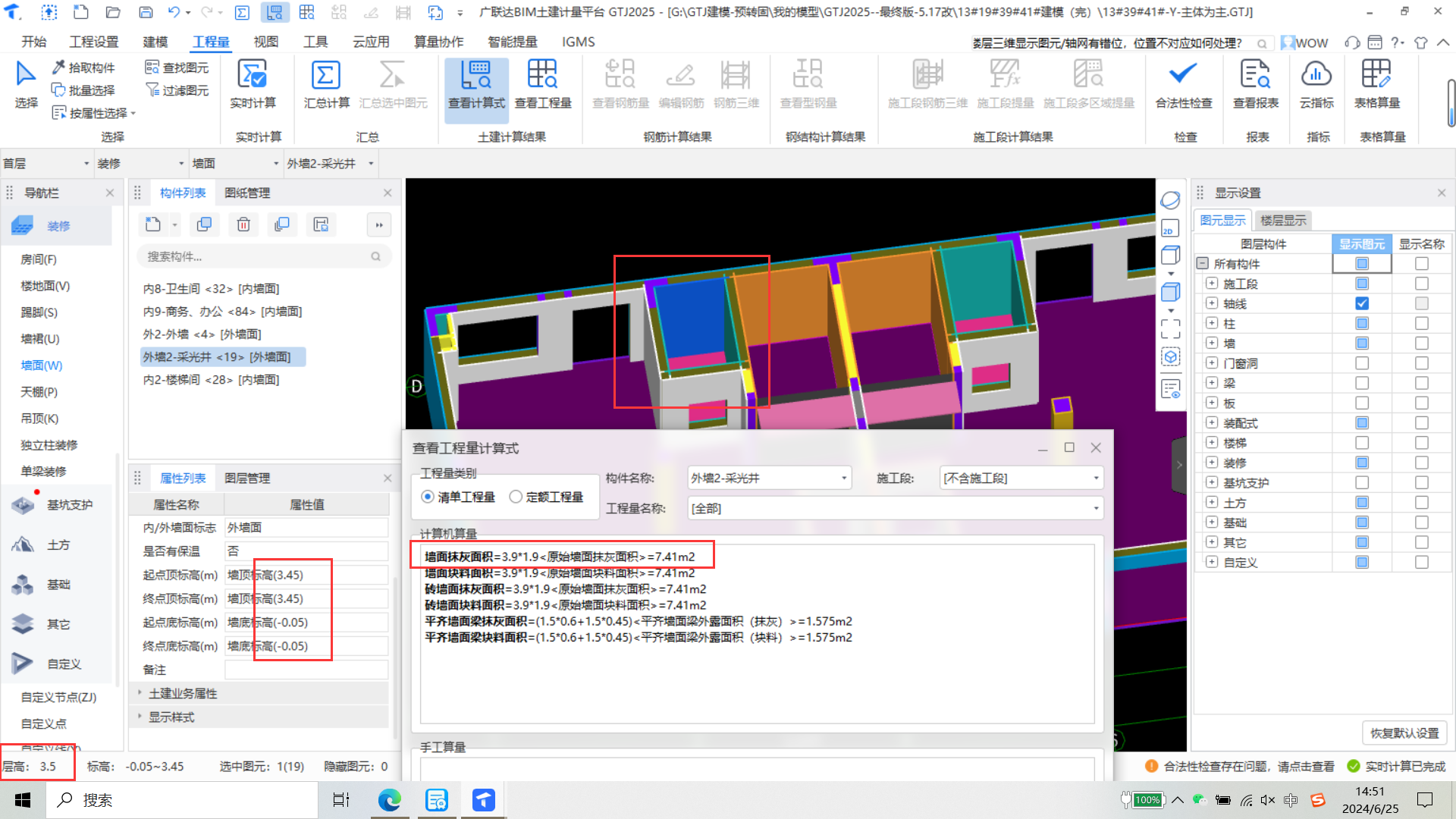The height and width of the screenshot is (819, 1456).
Task: Open 装修 category in navigation bar
Action: tap(57, 226)
